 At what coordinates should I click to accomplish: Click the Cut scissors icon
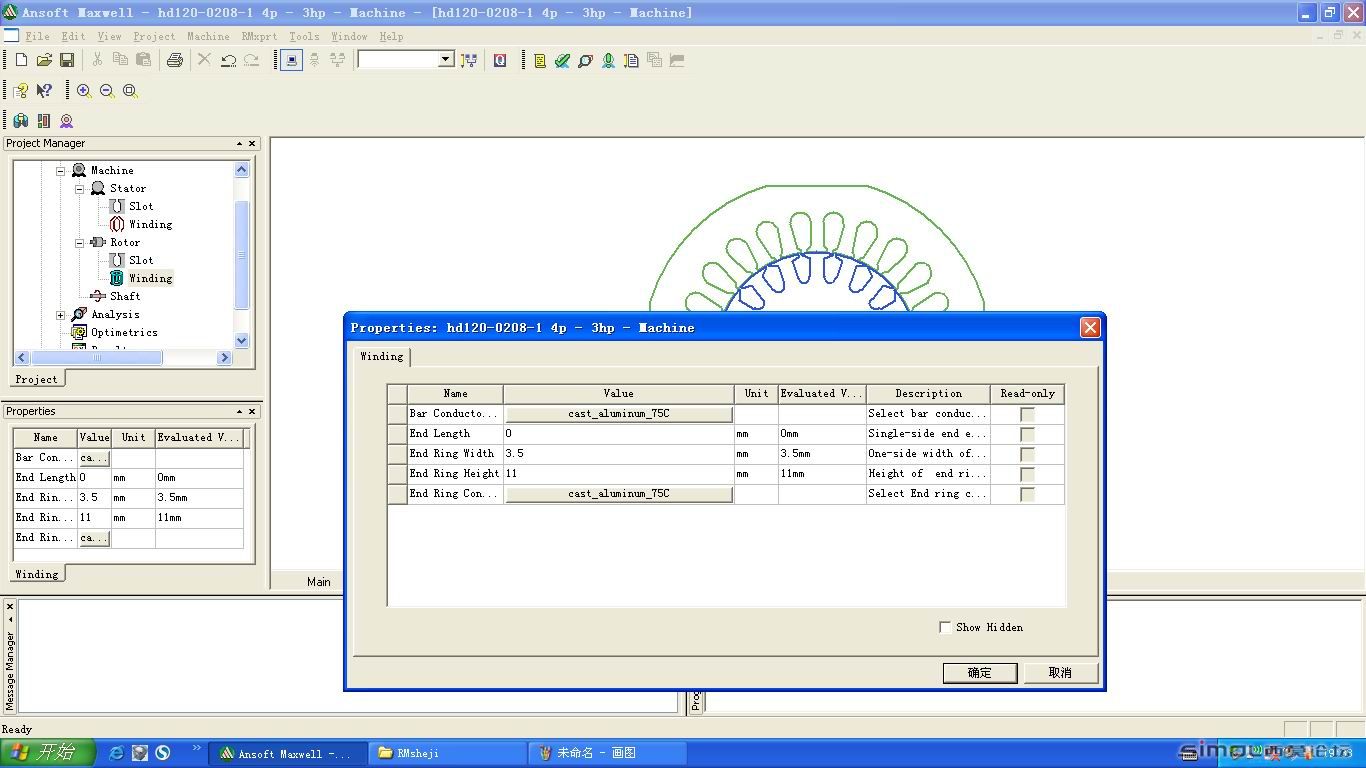pyautogui.click(x=97, y=60)
